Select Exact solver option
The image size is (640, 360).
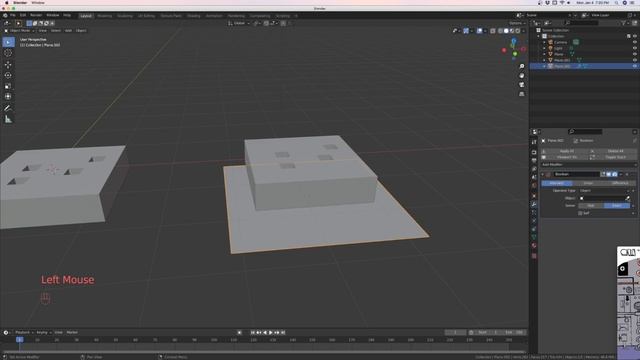(617, 206)
